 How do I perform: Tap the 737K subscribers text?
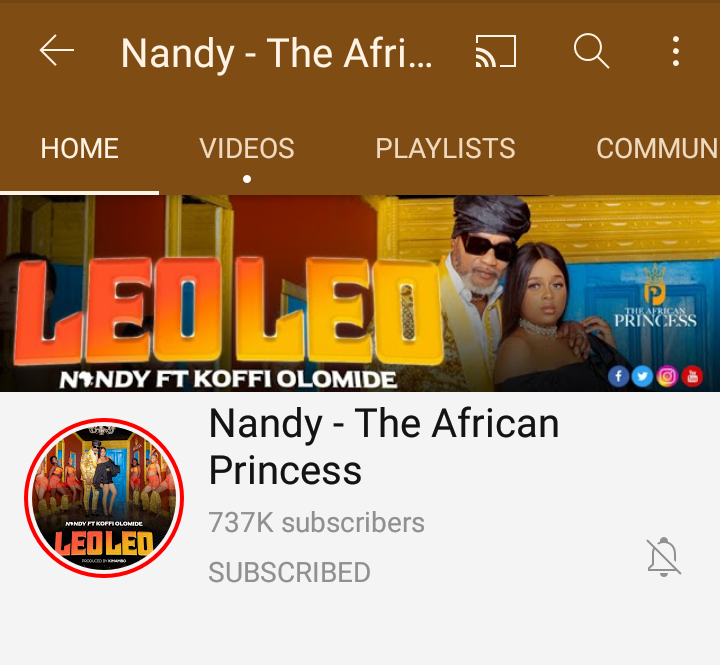pyautogui.click(x=316, y=523)
